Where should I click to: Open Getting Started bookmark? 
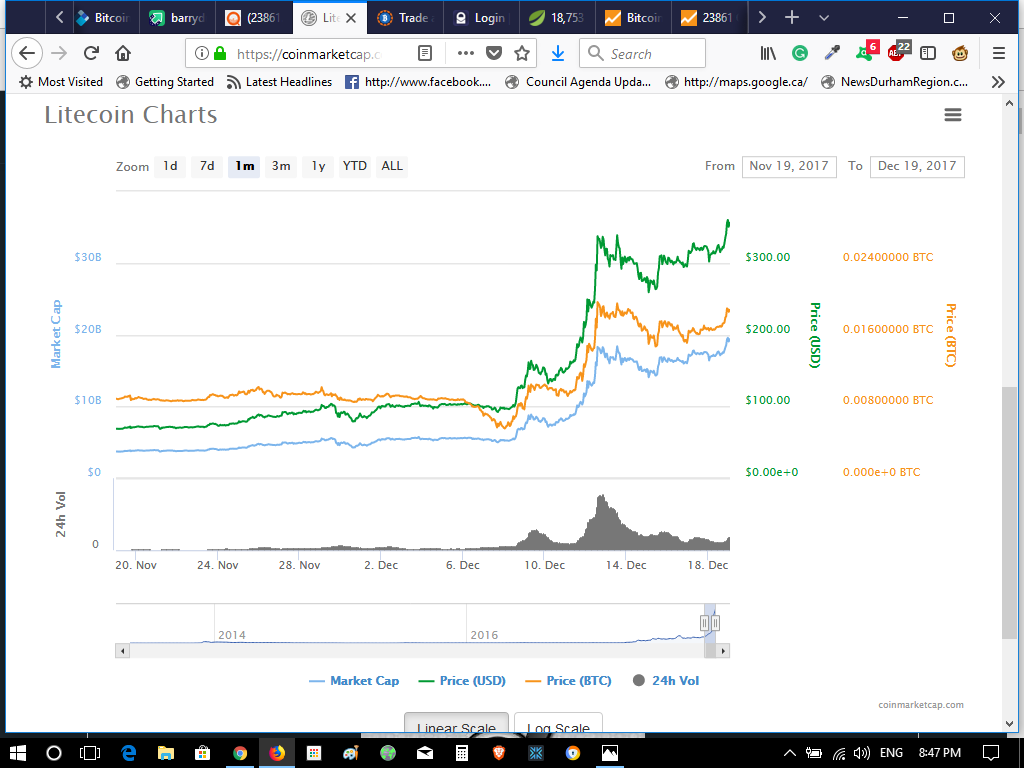pos(165,82)
